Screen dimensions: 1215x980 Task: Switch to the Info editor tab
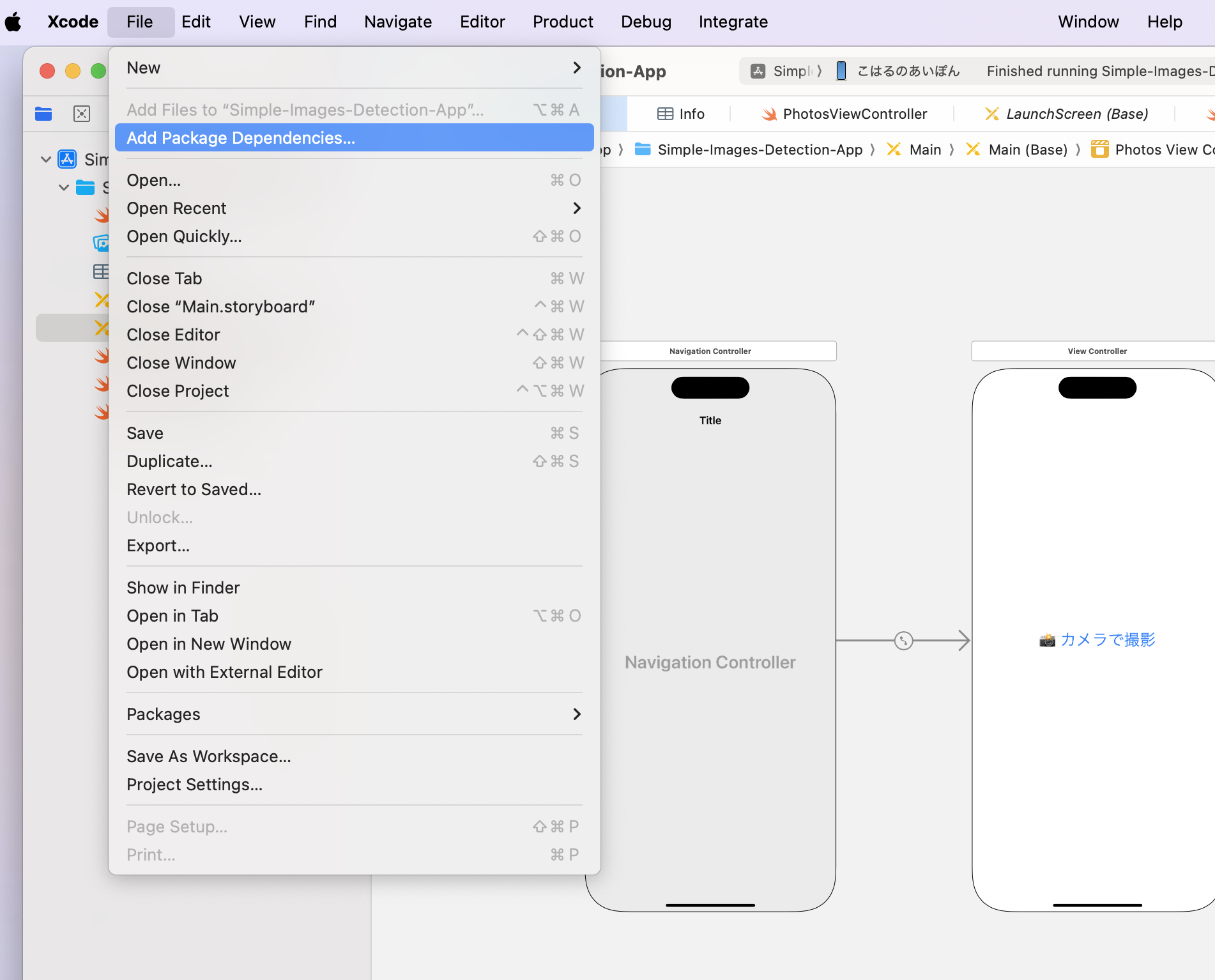click(681, 114)
